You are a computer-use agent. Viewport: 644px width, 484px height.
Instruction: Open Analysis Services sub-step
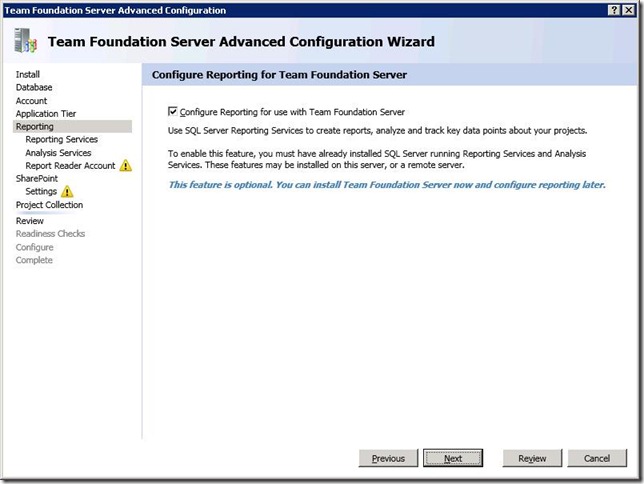[x=58, y=153]
